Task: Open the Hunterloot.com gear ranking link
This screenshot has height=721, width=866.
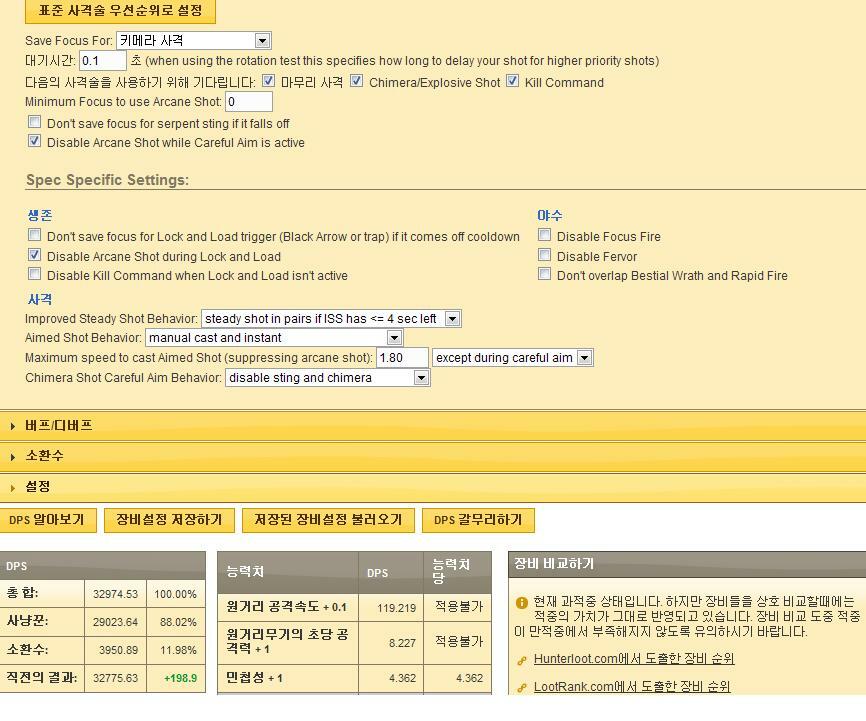Action: tap(633, 659)
